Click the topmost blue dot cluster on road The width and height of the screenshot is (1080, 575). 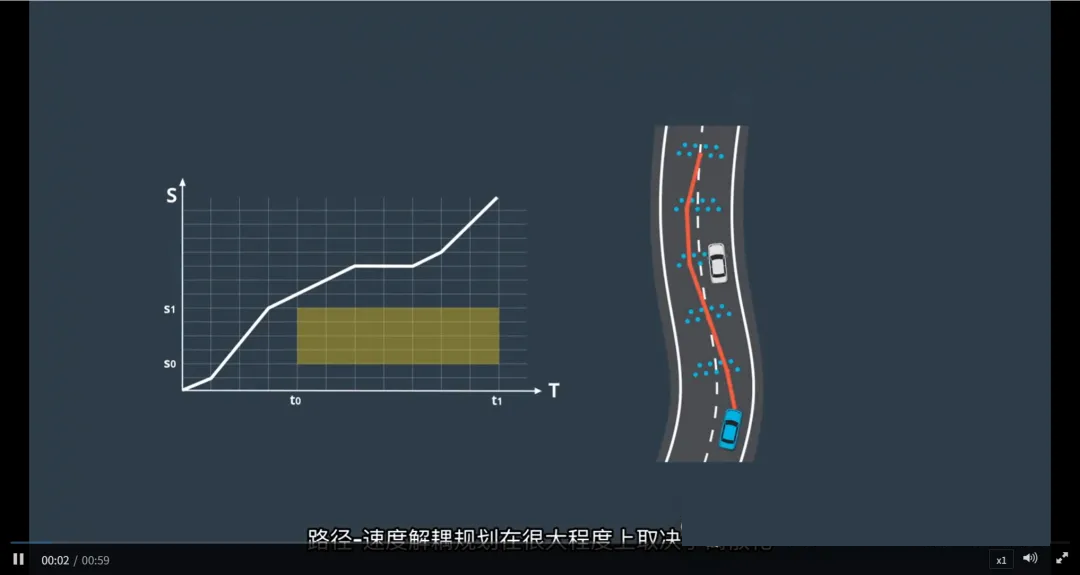click(700, 150)
